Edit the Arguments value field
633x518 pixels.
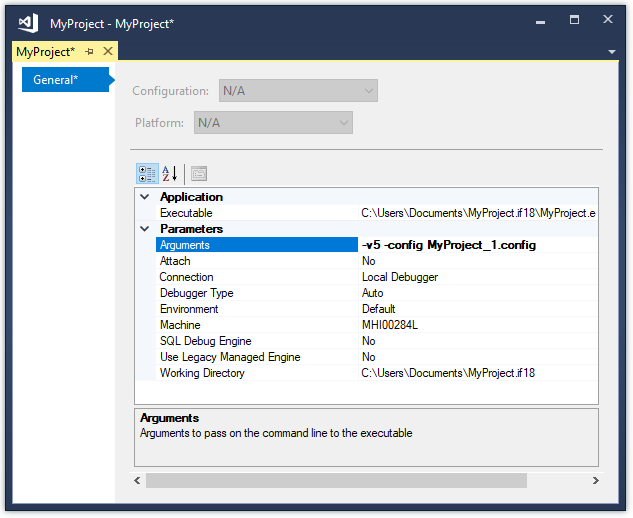click(x=478, y=245)
